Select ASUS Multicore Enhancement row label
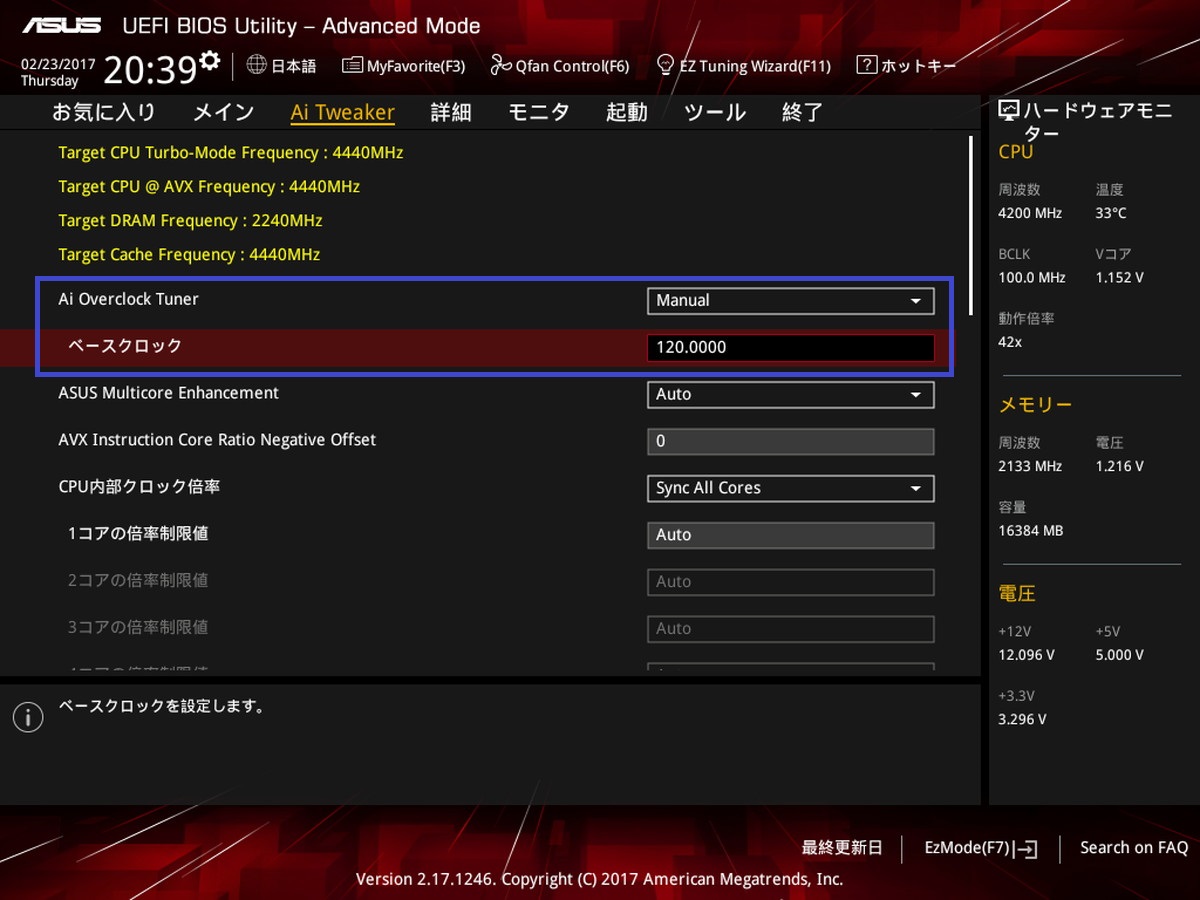Screen dimensions: 1200x900 click(169, 393)
